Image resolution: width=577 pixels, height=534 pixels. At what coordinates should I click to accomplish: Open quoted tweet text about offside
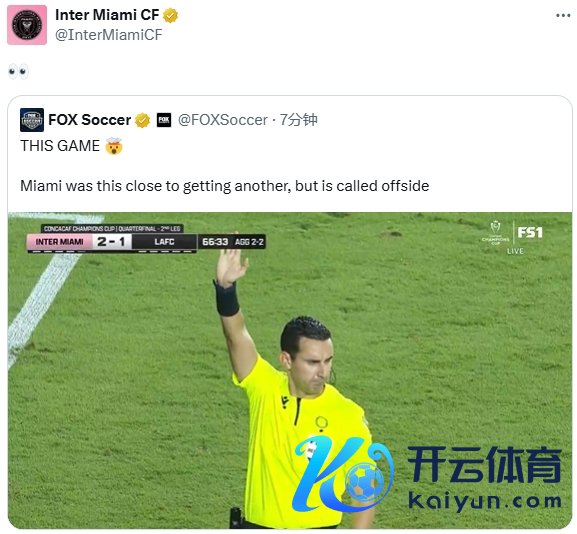(x=224, y=186)
